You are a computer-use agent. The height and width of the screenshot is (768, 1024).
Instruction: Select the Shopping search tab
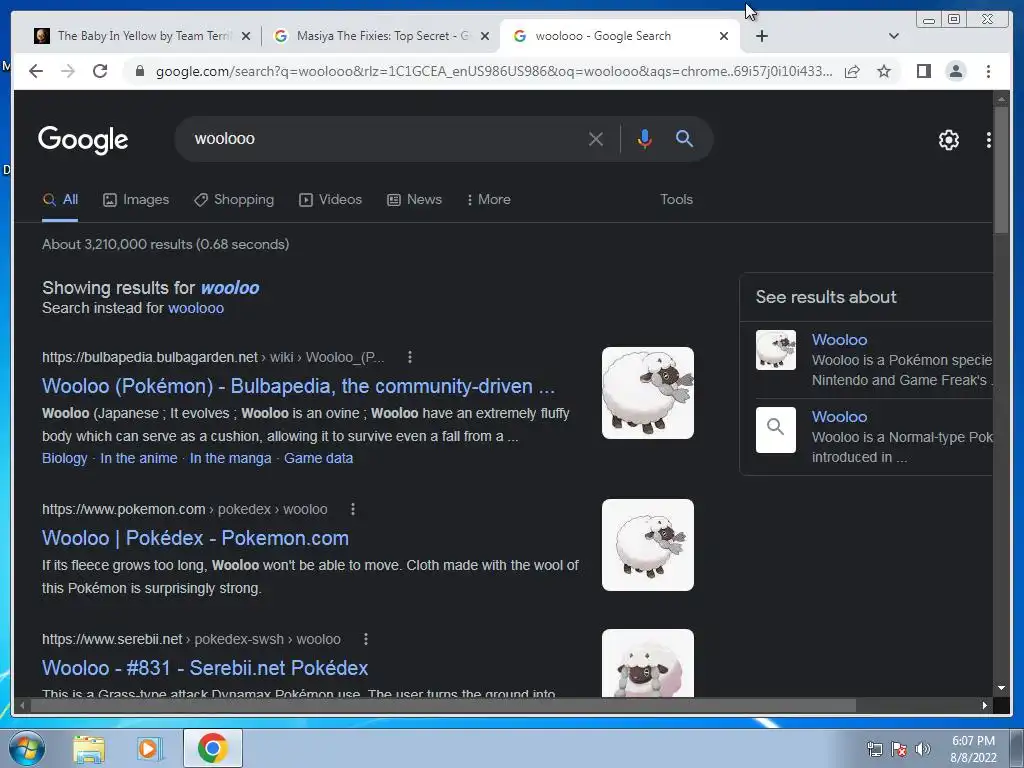click(234, 200)
